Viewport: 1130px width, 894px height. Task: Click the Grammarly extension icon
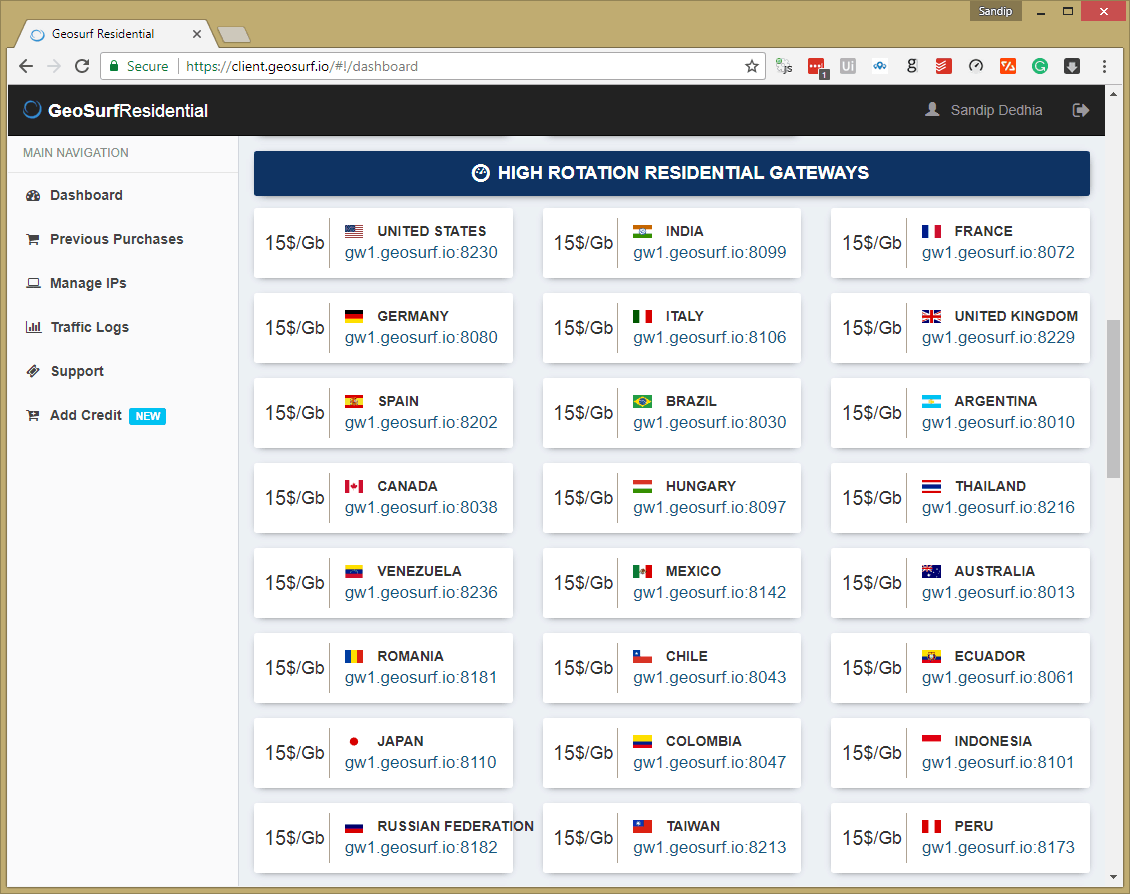[1039, 66]
